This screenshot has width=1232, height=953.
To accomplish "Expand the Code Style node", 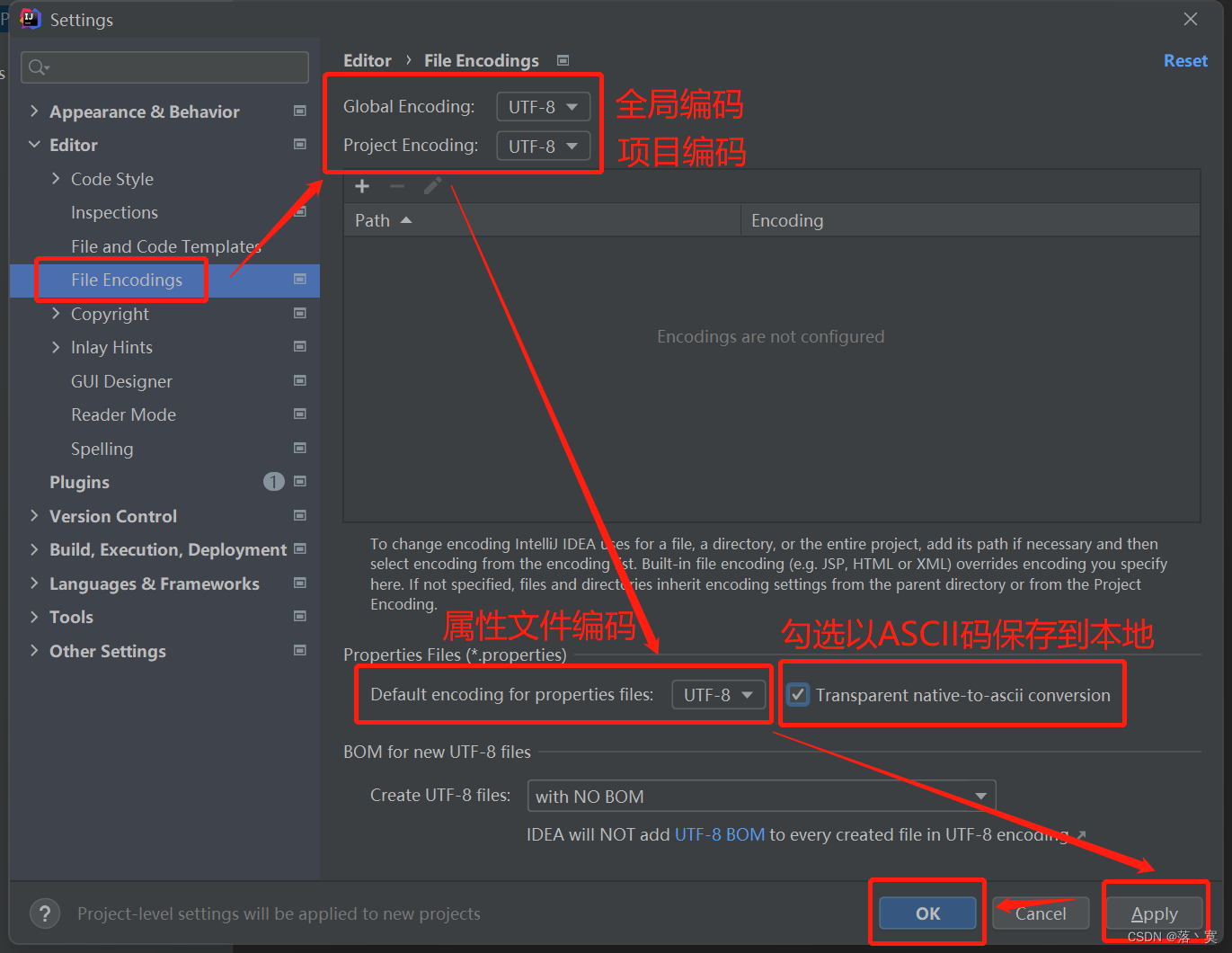I will [x=56, y=179].
